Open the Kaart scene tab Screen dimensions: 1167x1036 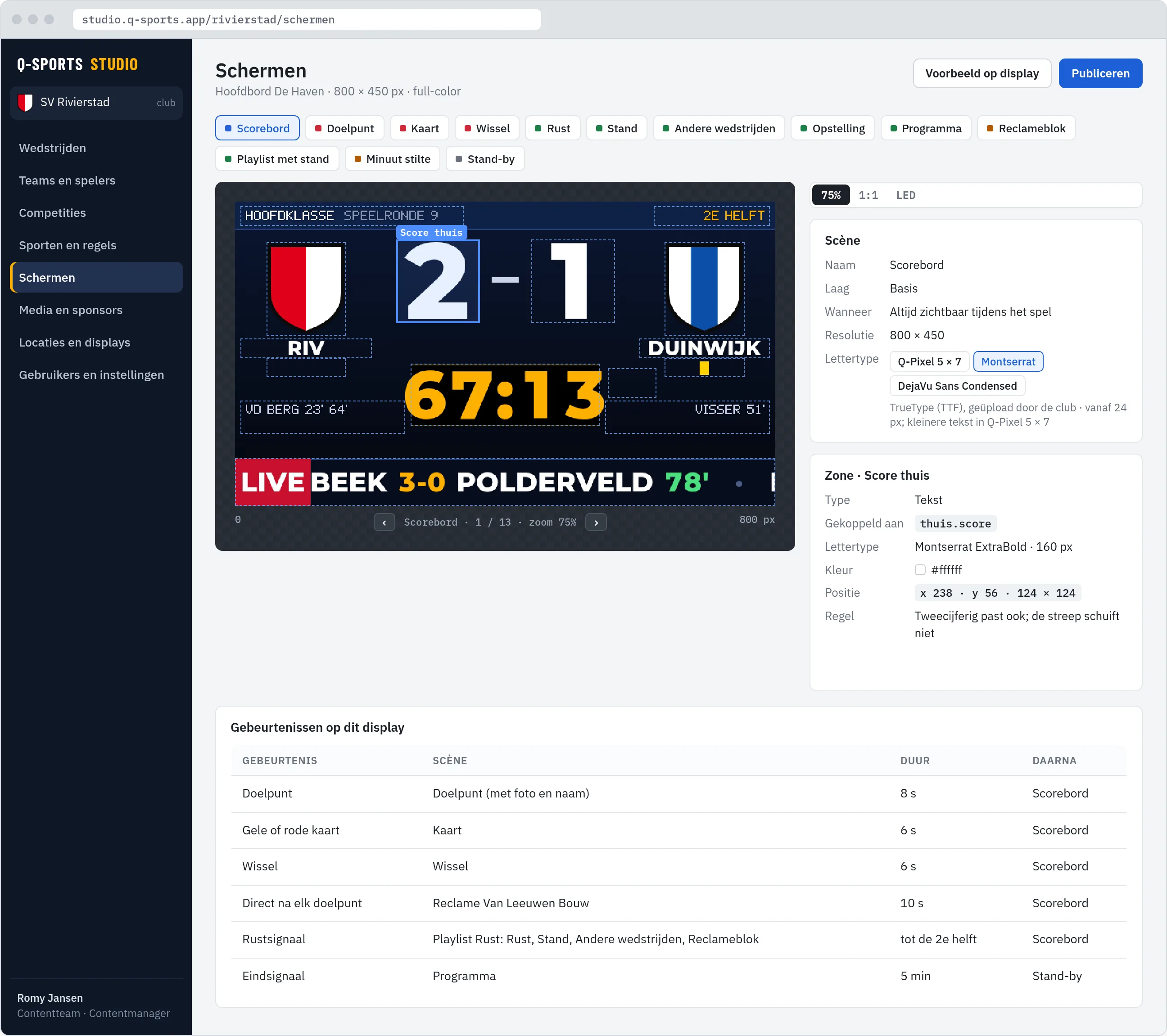(419, 128)
